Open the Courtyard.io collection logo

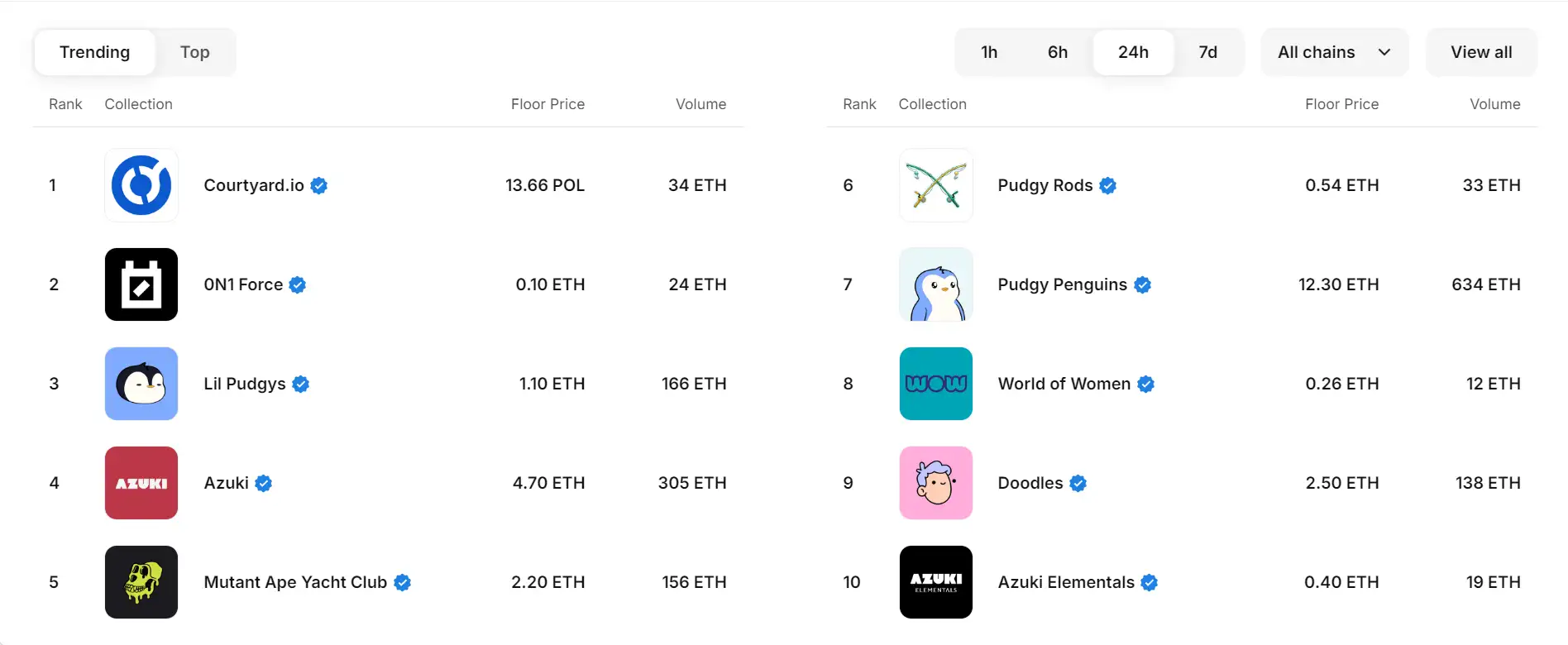tap(141, 185)
